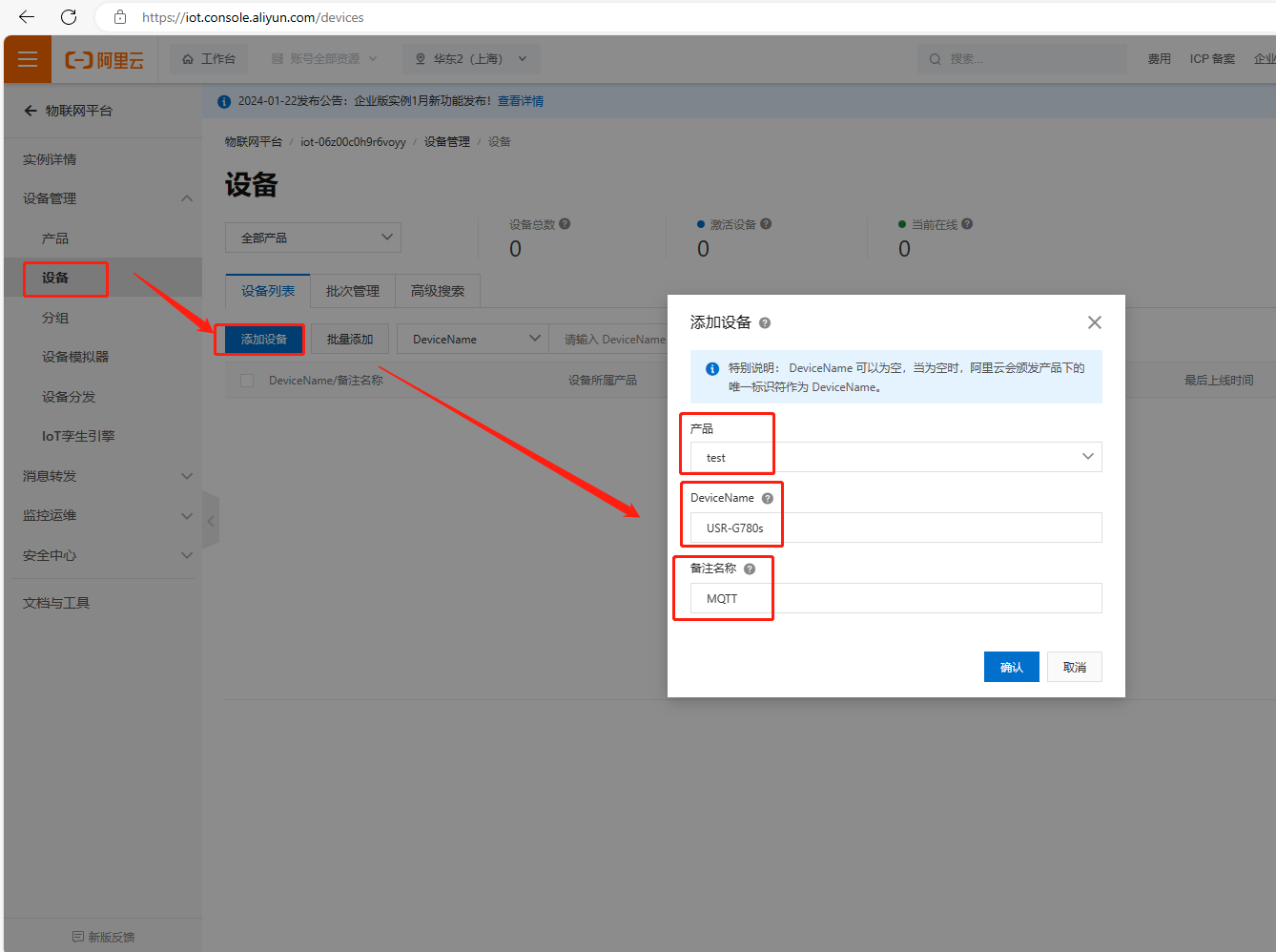Image resolution: width=1276 pixels, height=952 pixels.
Task: Click help icon beside 备注名称 label
Action: 750,569
